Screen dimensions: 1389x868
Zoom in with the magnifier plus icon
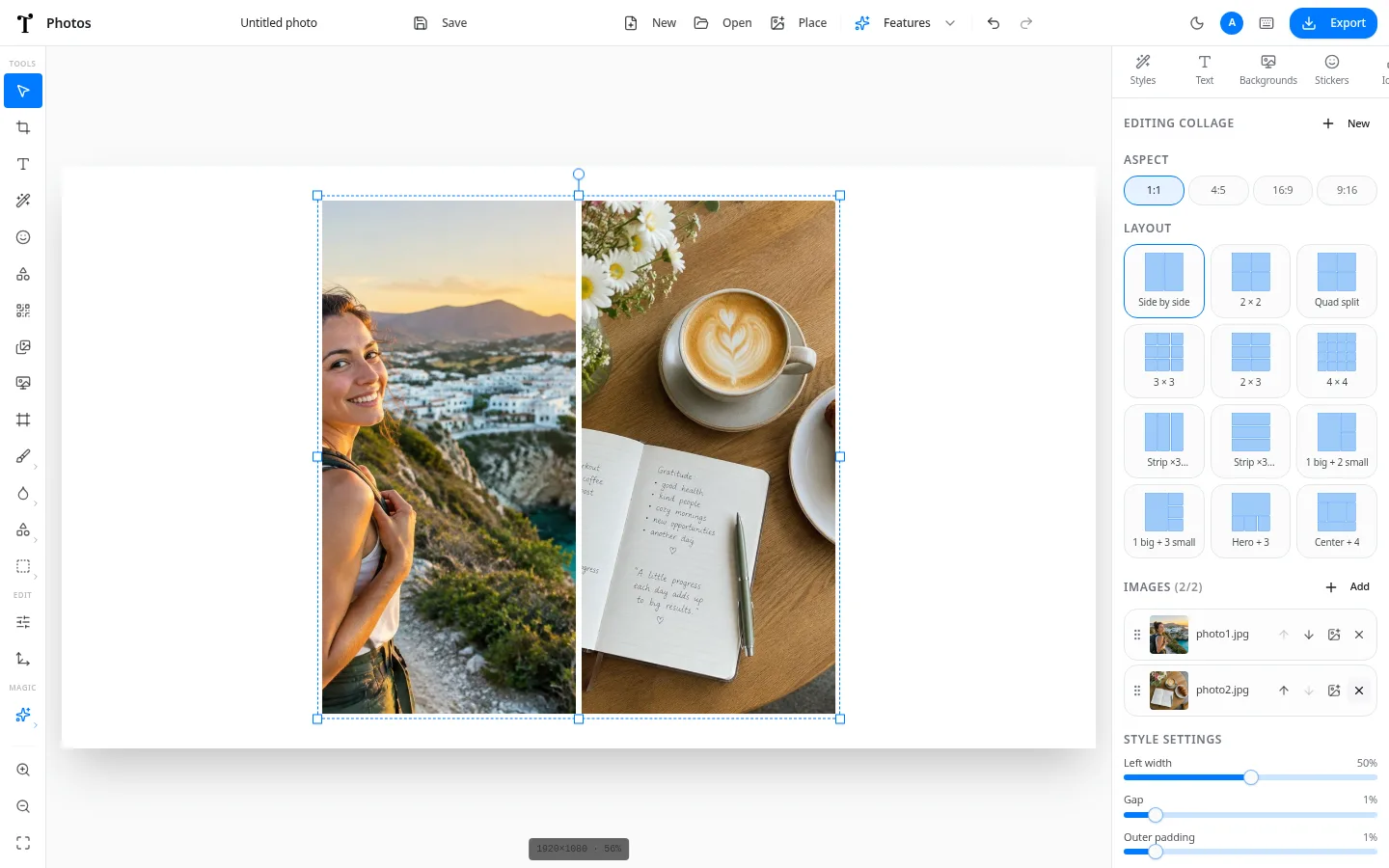coord(23,770)
